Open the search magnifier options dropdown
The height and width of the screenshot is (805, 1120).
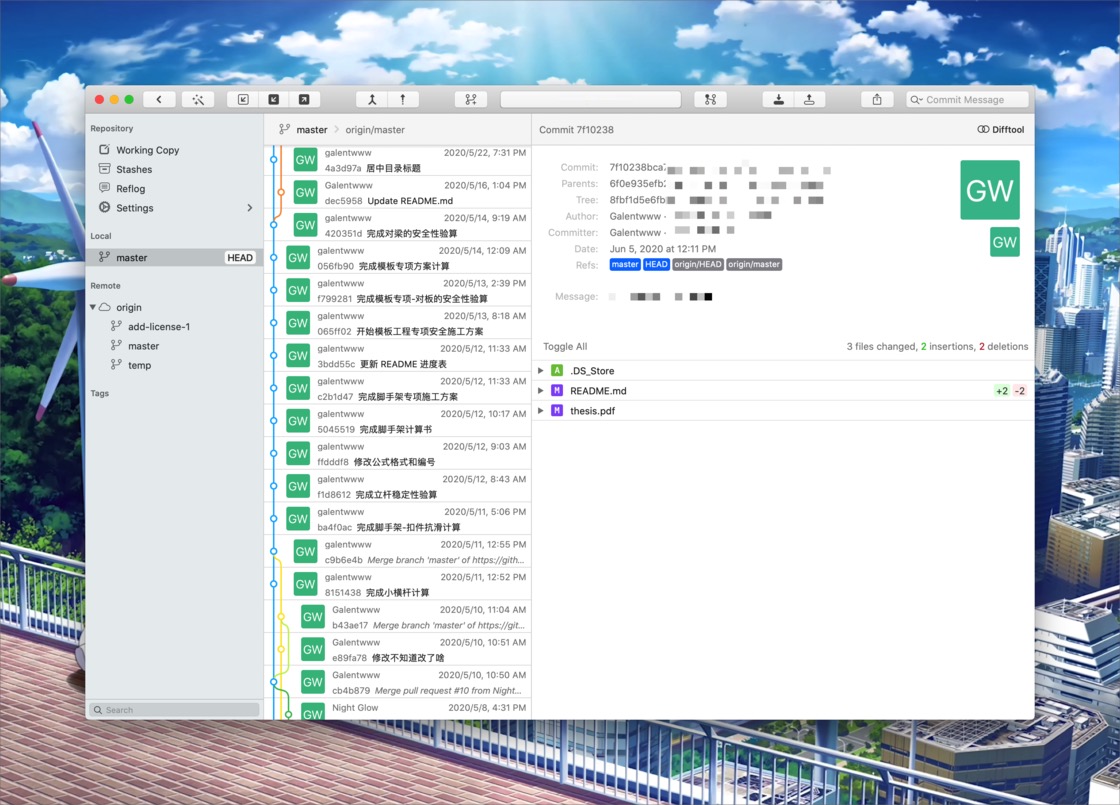[916, 100]
